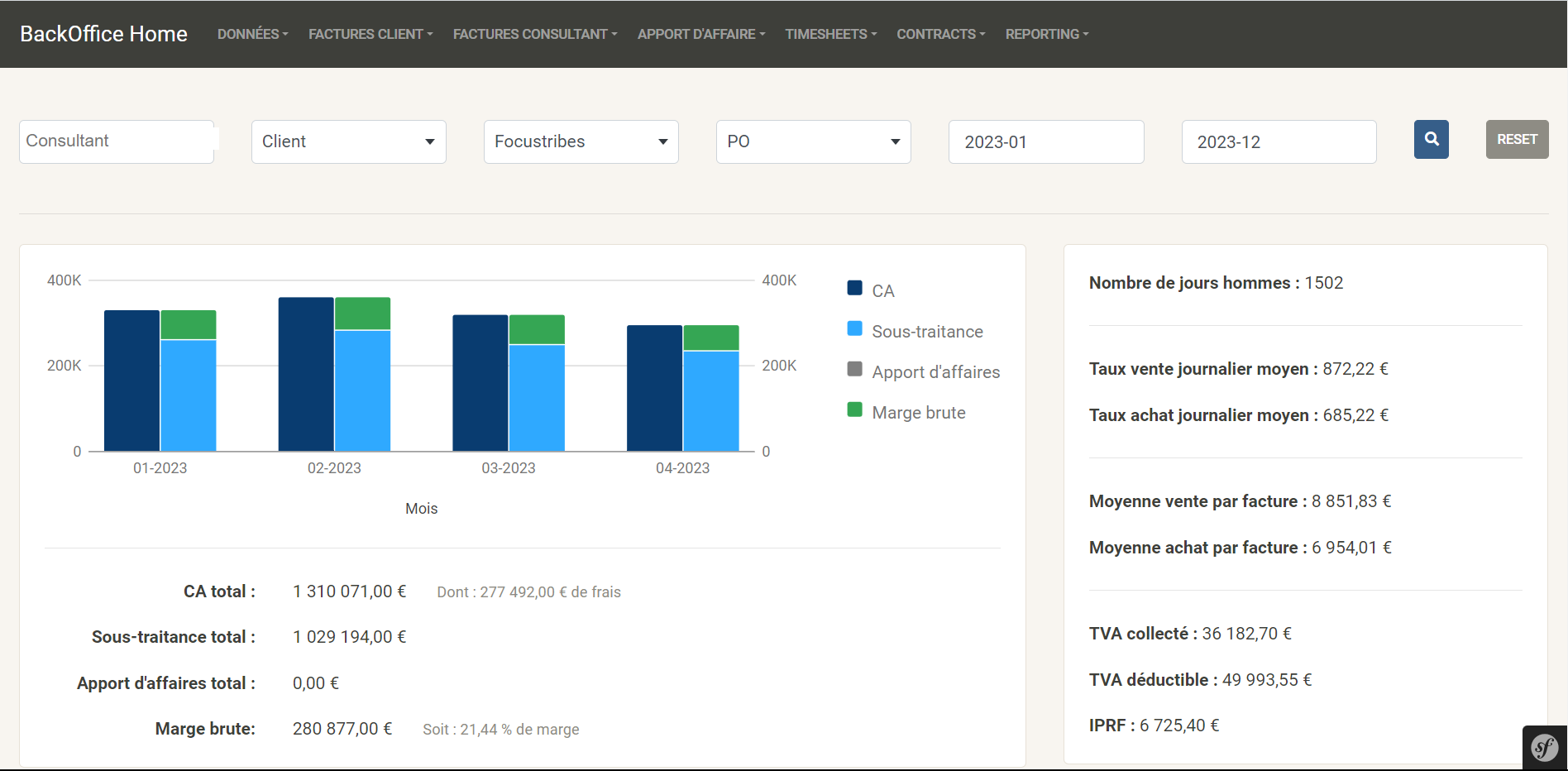Open the DONNÉES menu
The image size is (1568, 771).
pos(253,34)
